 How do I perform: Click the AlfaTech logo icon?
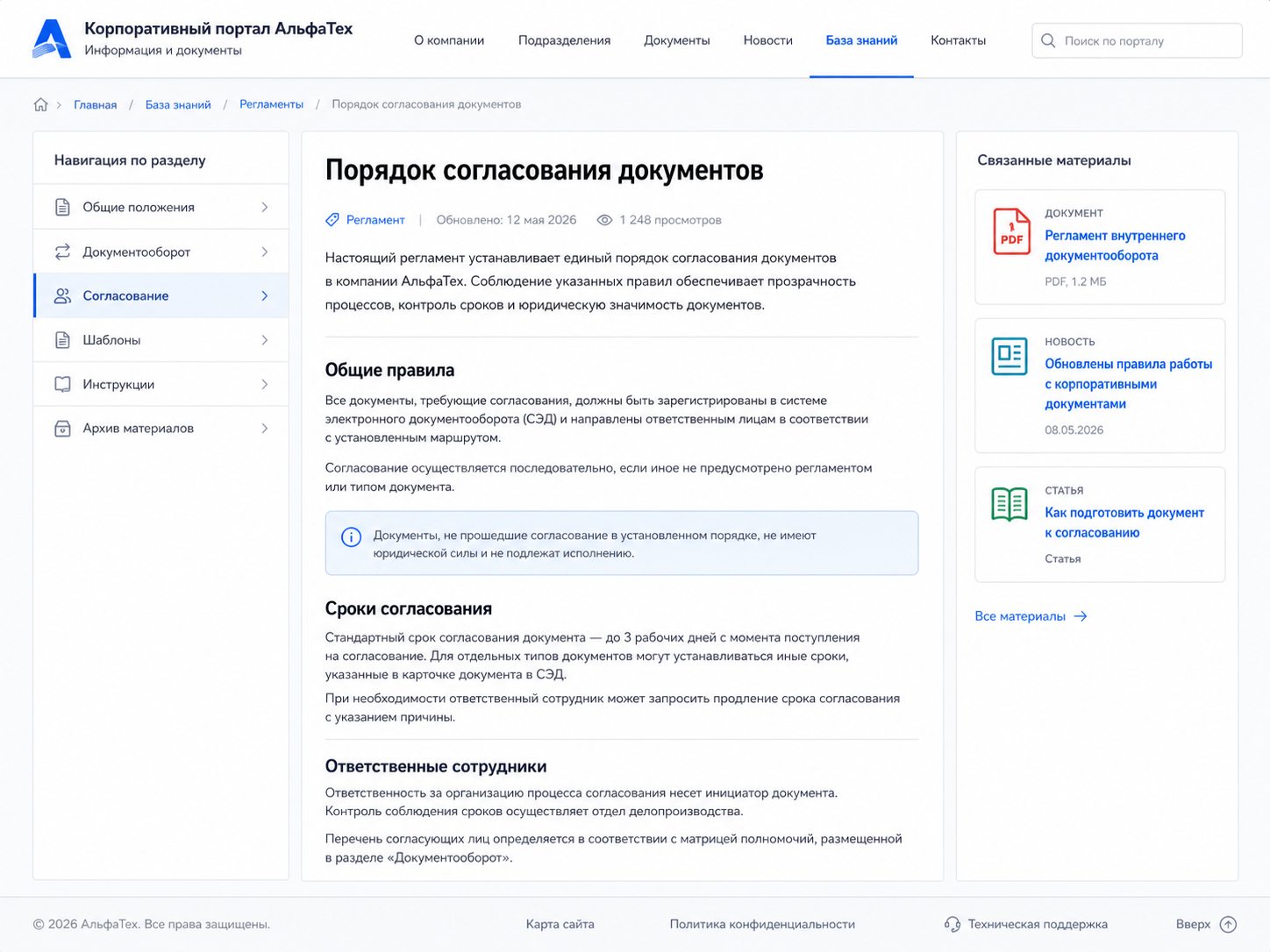coord(52,39)
